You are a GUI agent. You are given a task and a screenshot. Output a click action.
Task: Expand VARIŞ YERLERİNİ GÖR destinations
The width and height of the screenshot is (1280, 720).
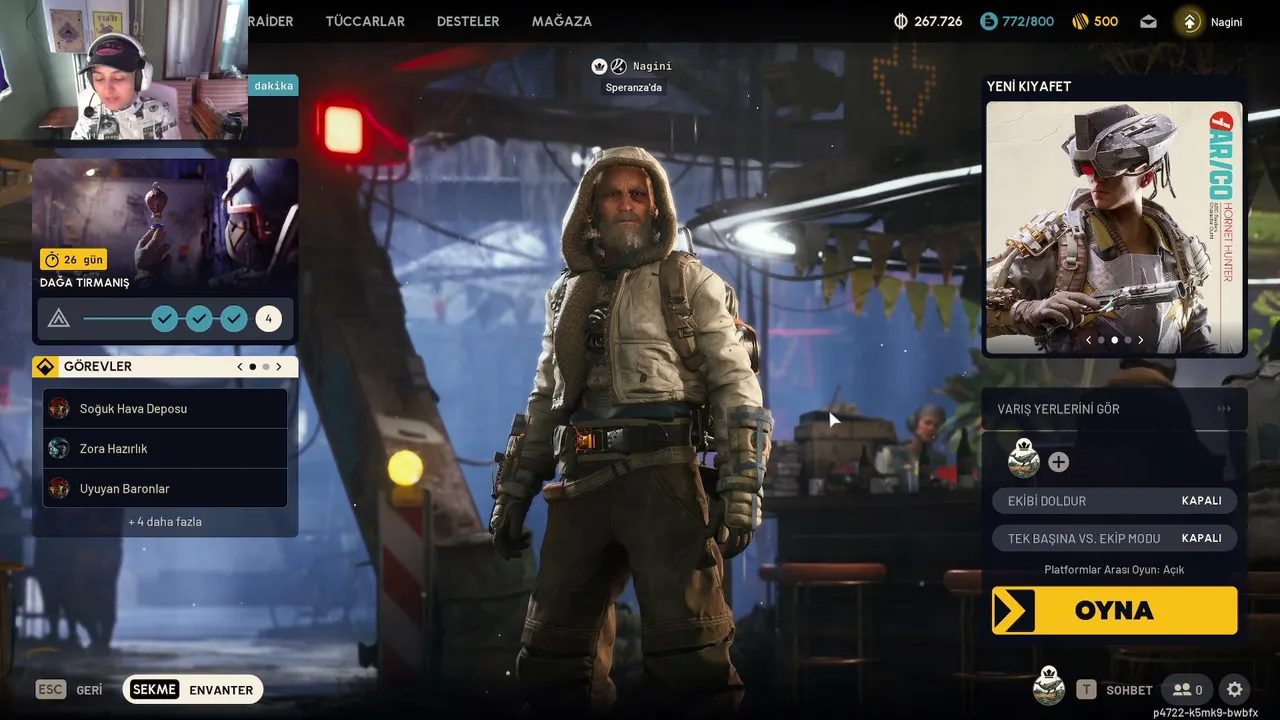(1115, 409)
